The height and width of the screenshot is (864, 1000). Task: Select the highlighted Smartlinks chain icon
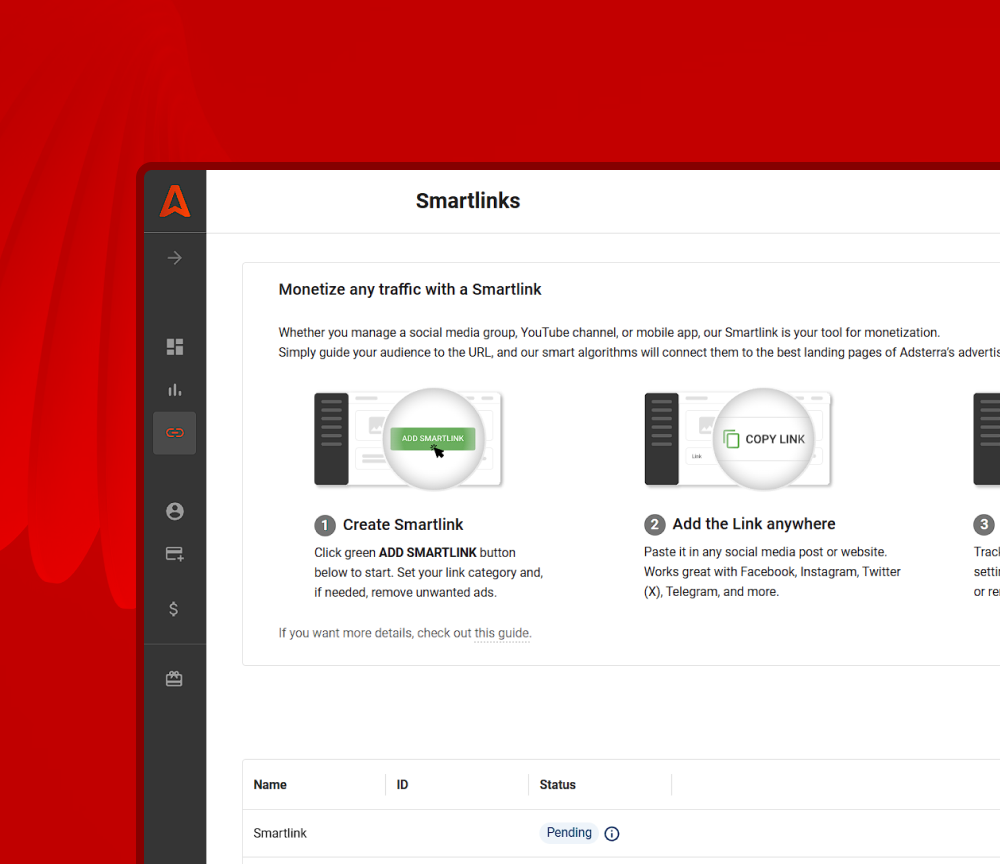pyautogui.click(x=174, y=433)
